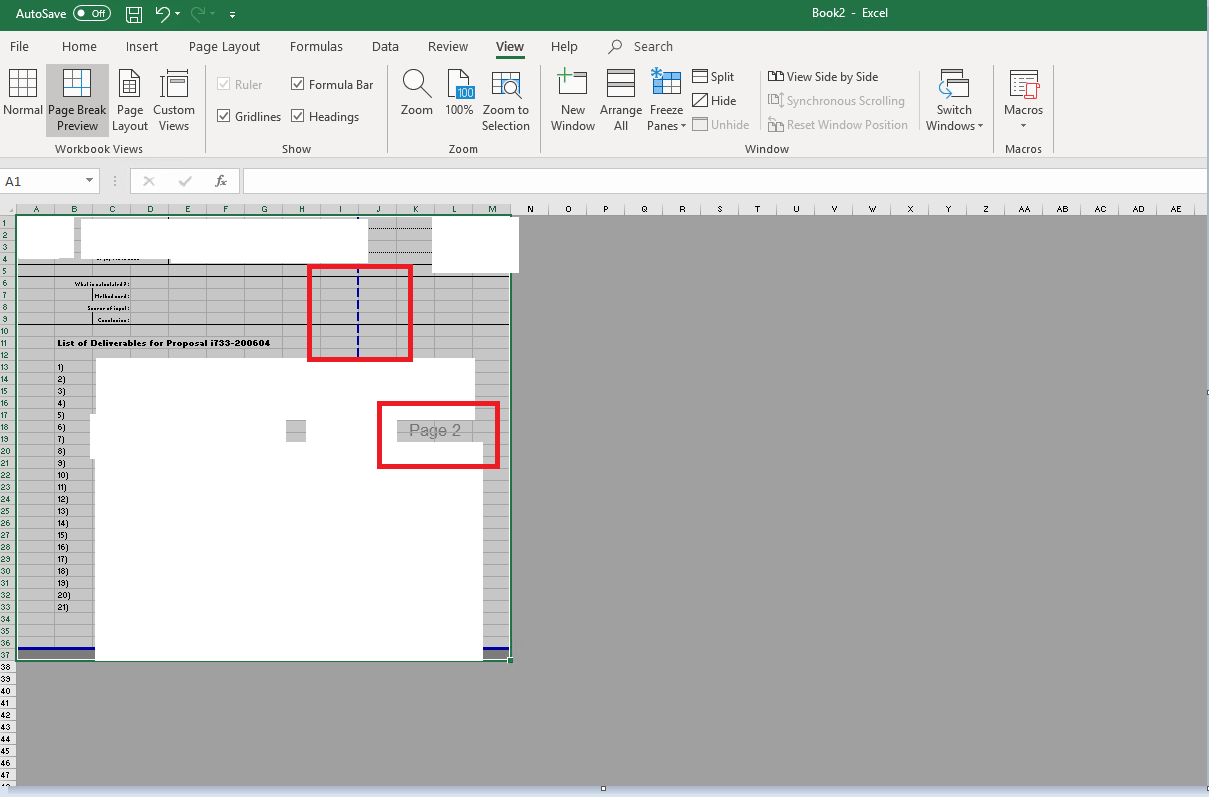This screenshot has height=797, width=1209.
Task: Click the Name Box showing A1
Action: (x=42, y=181)
